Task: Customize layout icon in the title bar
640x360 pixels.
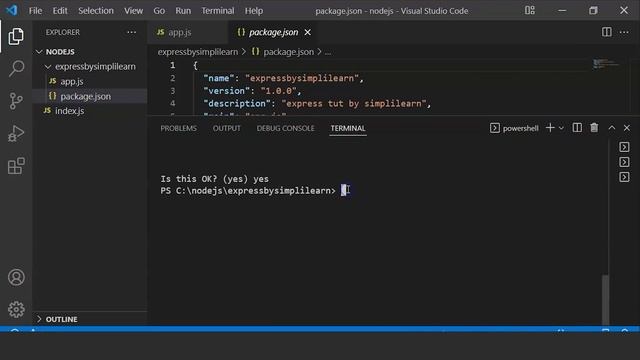Action: (530, 11)
